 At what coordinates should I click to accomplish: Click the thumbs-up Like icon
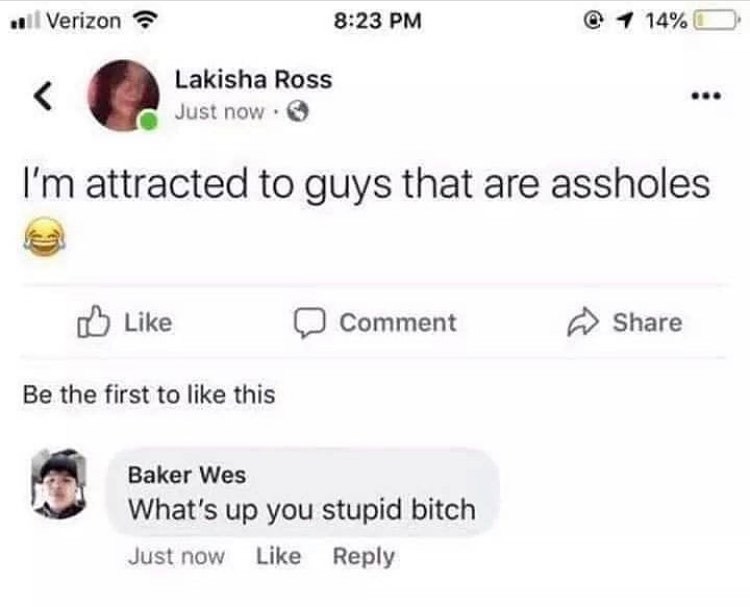click(x=93, y=321)
